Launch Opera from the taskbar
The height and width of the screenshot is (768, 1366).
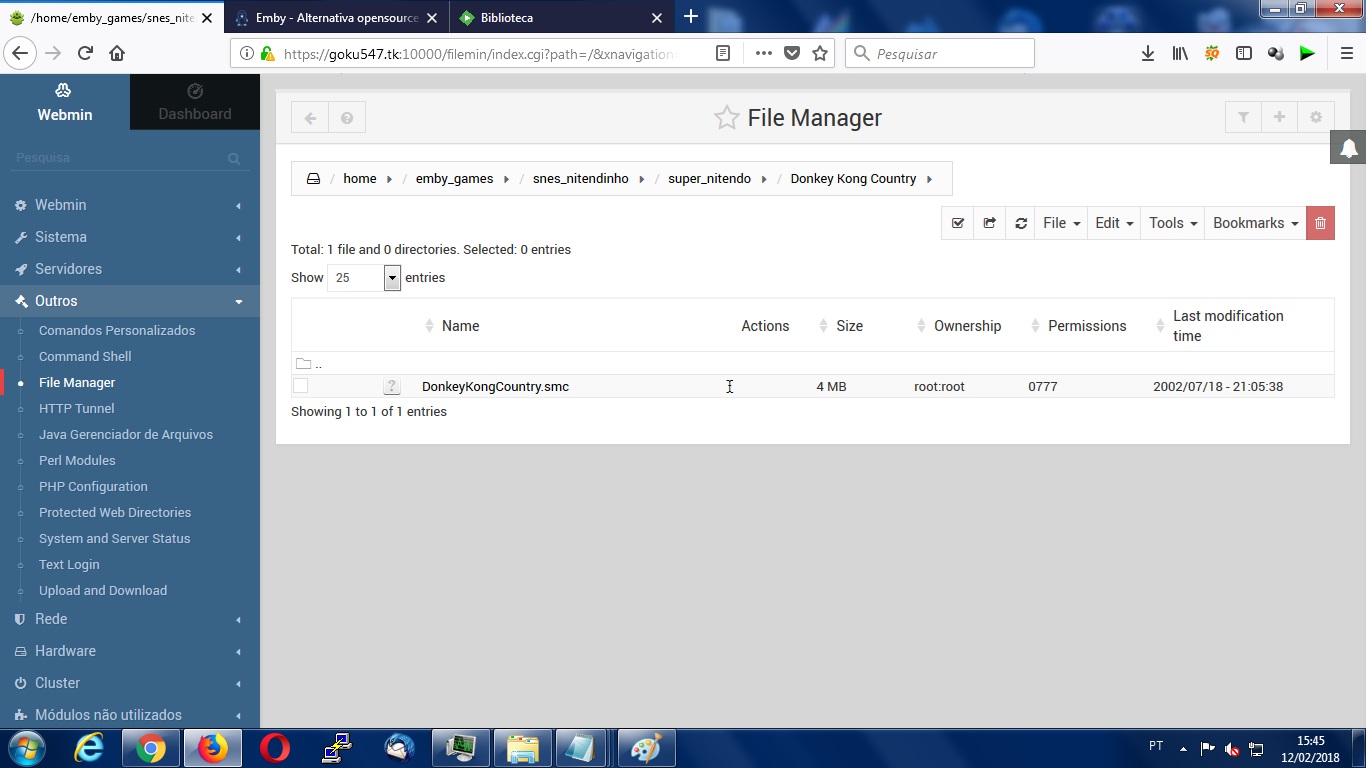tap(275, 748)
